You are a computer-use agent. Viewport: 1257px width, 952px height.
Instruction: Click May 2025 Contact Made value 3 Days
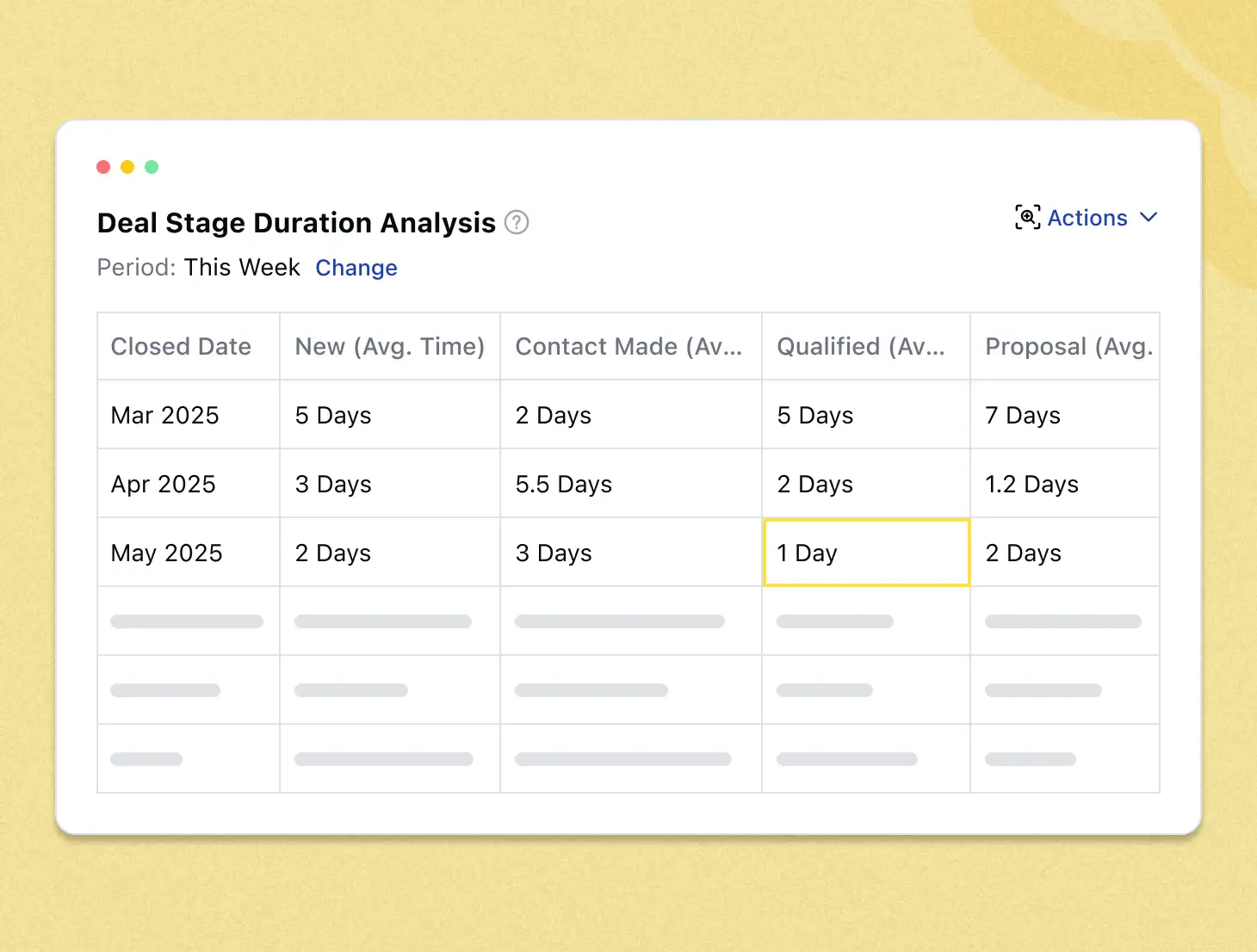tap(631, 553)
